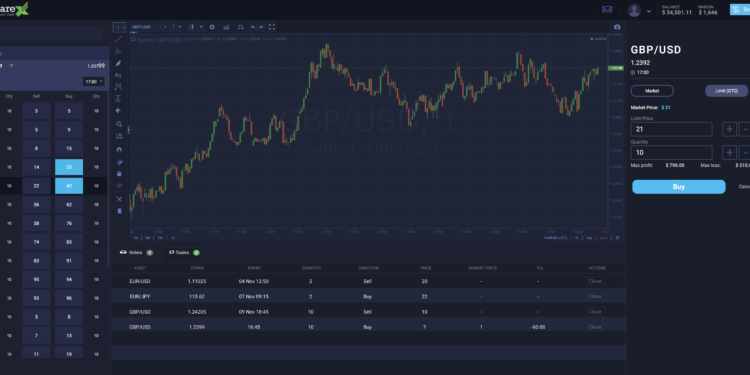Image resolution: width=750 pixels, height=375 pixels.
Task: Select the crosshair cursor tool
Action: 119,27
